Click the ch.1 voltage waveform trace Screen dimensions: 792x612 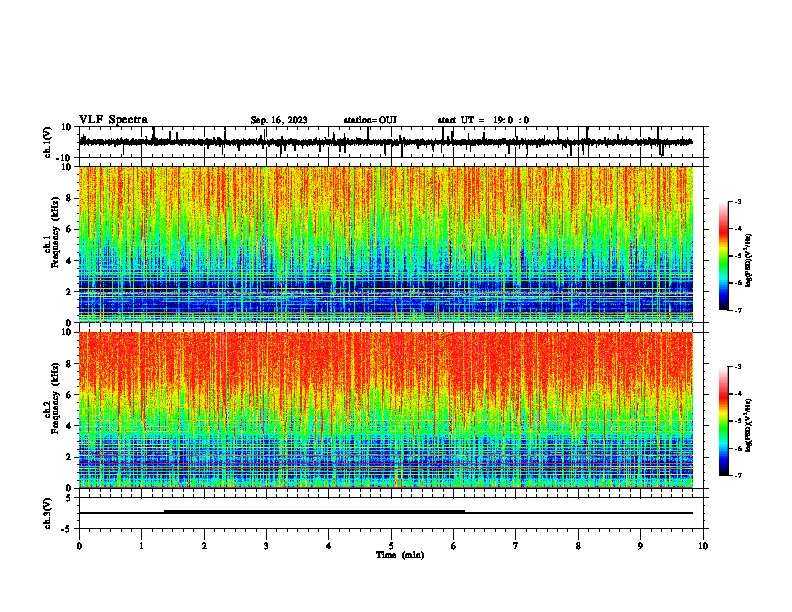click(x=385, y=142)
